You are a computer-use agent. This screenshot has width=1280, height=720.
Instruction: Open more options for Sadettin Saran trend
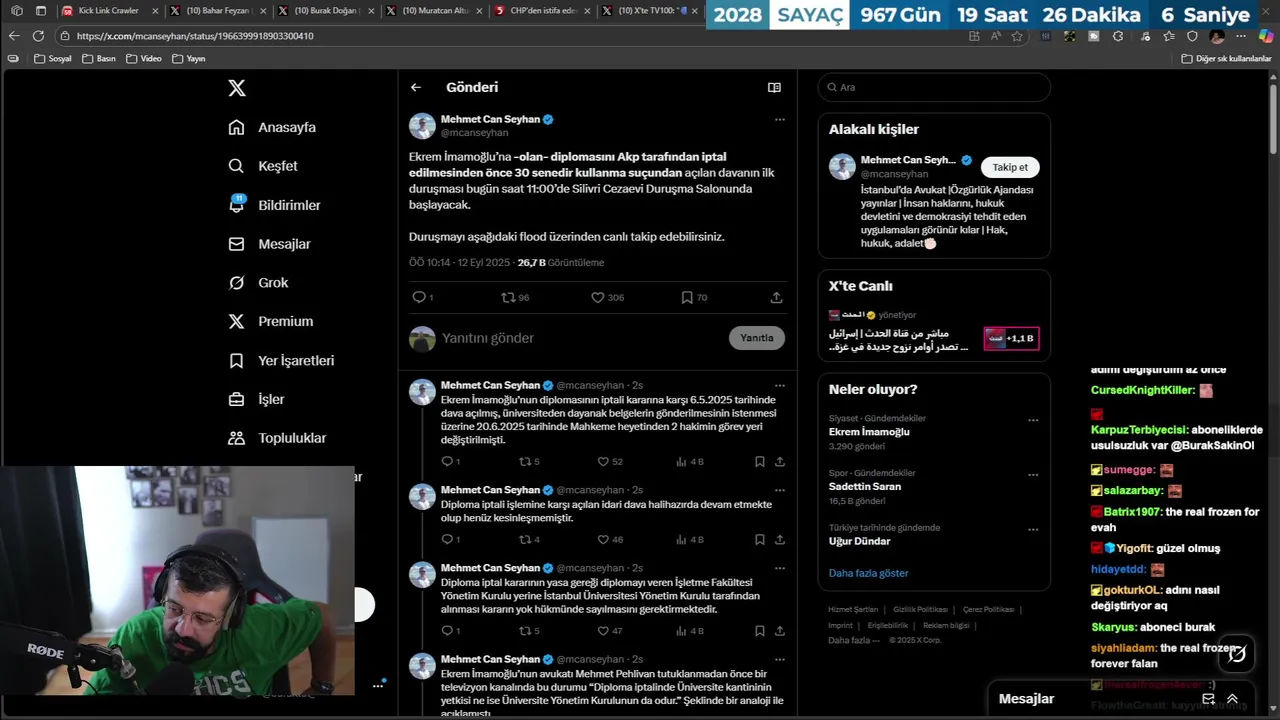(1033, 474)
